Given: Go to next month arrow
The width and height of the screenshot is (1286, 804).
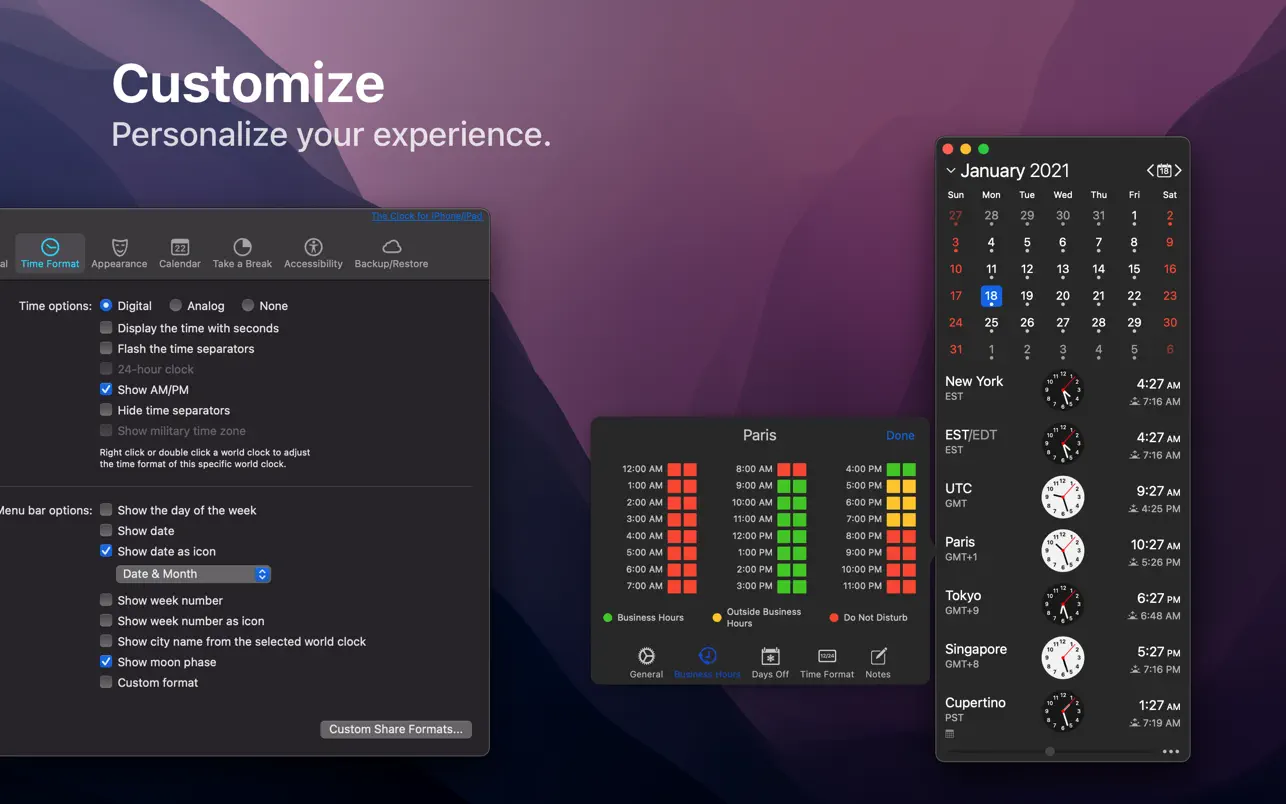Looking at the screenshot, I should pyautogui.click(x=1178, y=171).
